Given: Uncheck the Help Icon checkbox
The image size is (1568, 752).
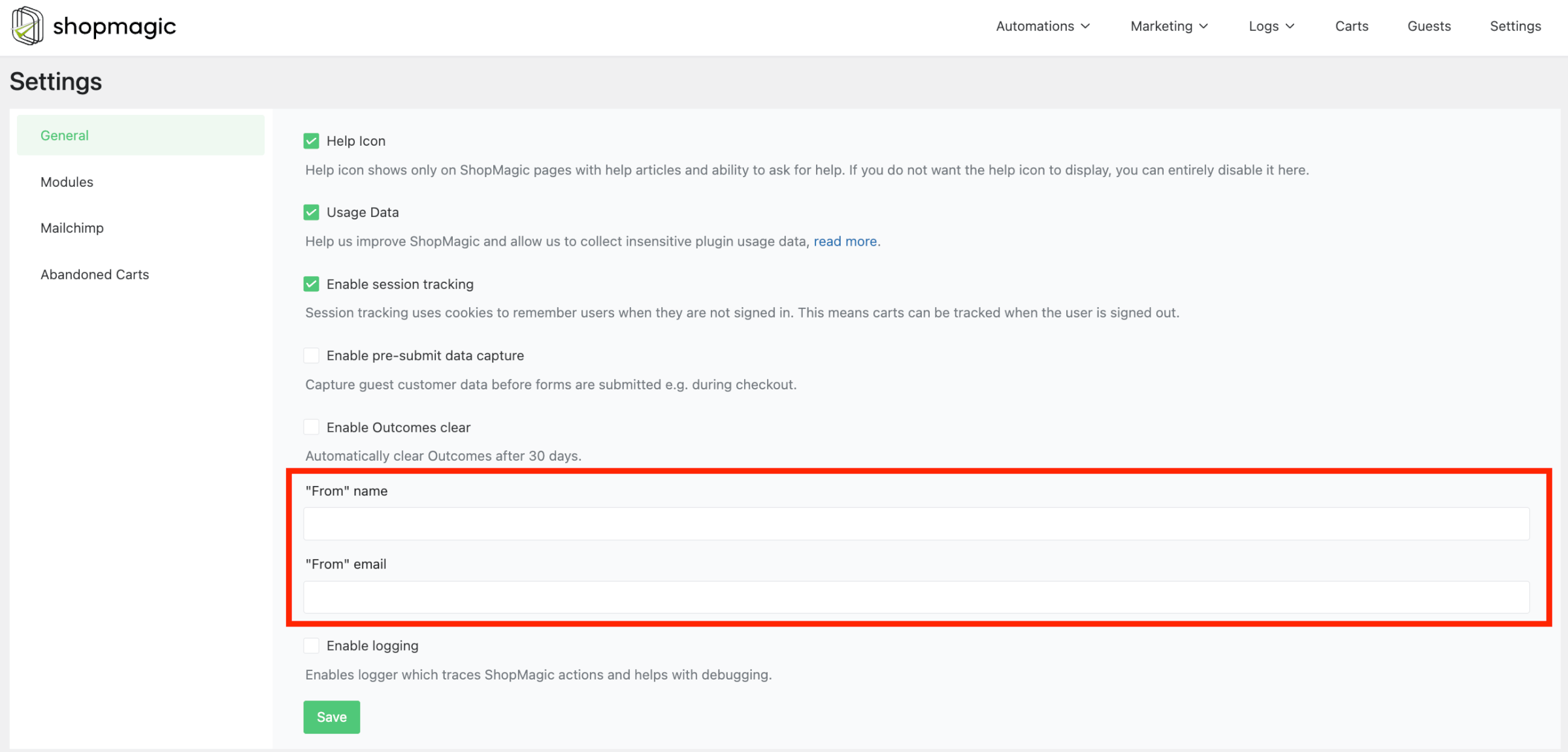Looking at the screenshot, I should [x=311, y=141].
